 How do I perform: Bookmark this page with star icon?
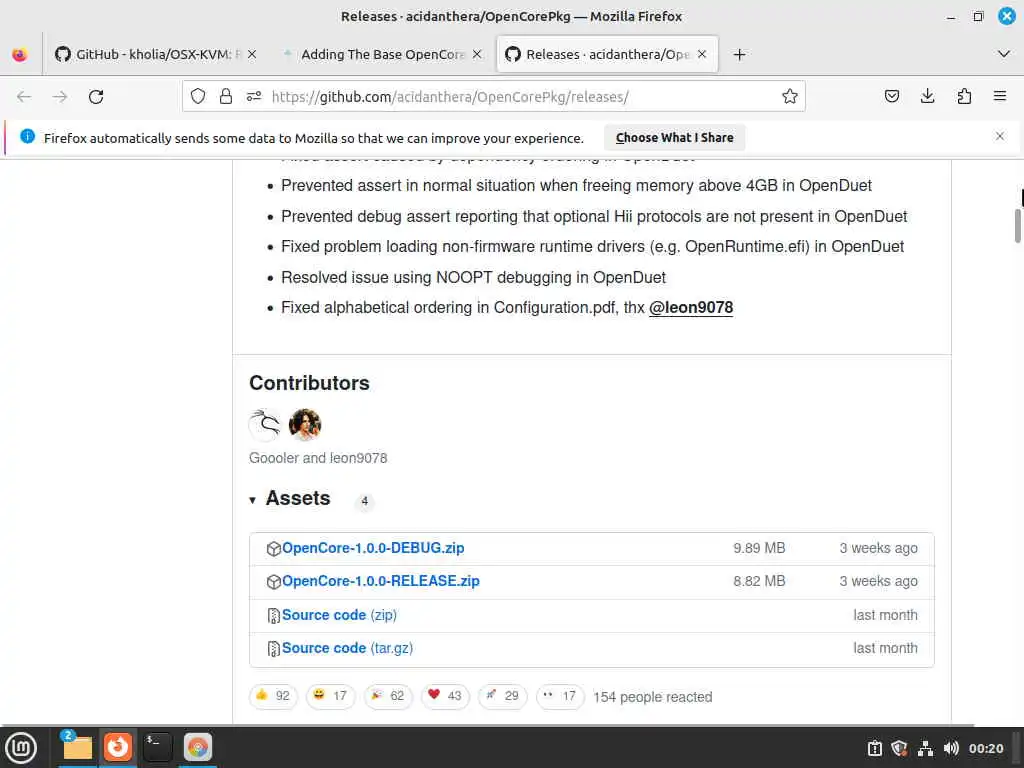[790, 97]
